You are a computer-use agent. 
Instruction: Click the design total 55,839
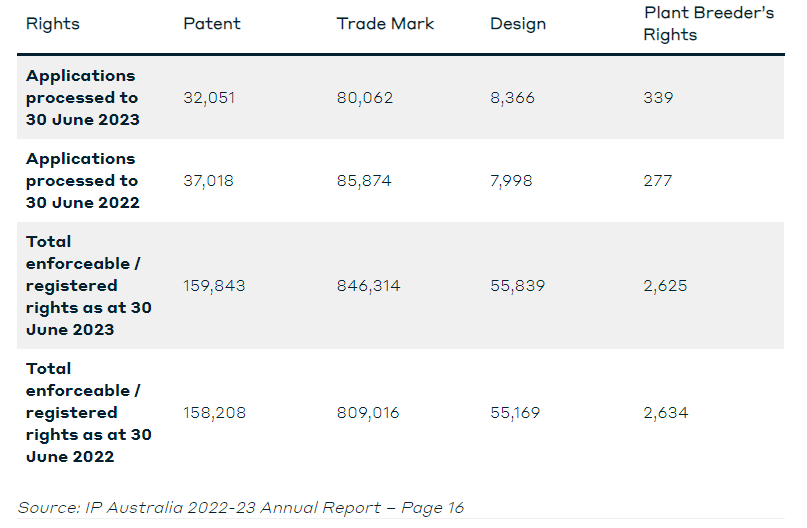[517, 286]
